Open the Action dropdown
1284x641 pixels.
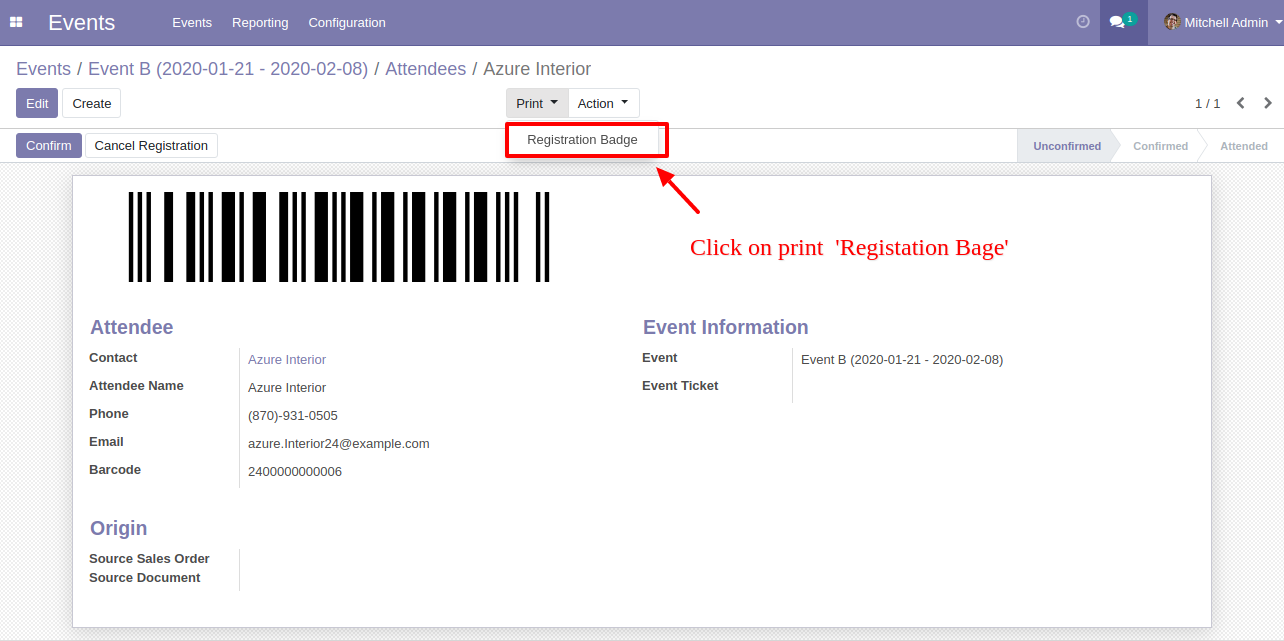603,103
